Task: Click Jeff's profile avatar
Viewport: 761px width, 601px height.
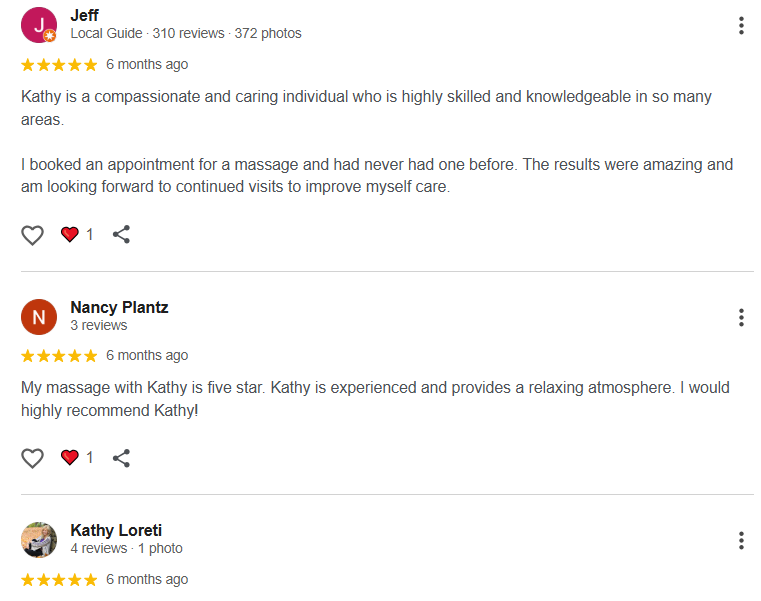Action: click(x=39, y=25)
